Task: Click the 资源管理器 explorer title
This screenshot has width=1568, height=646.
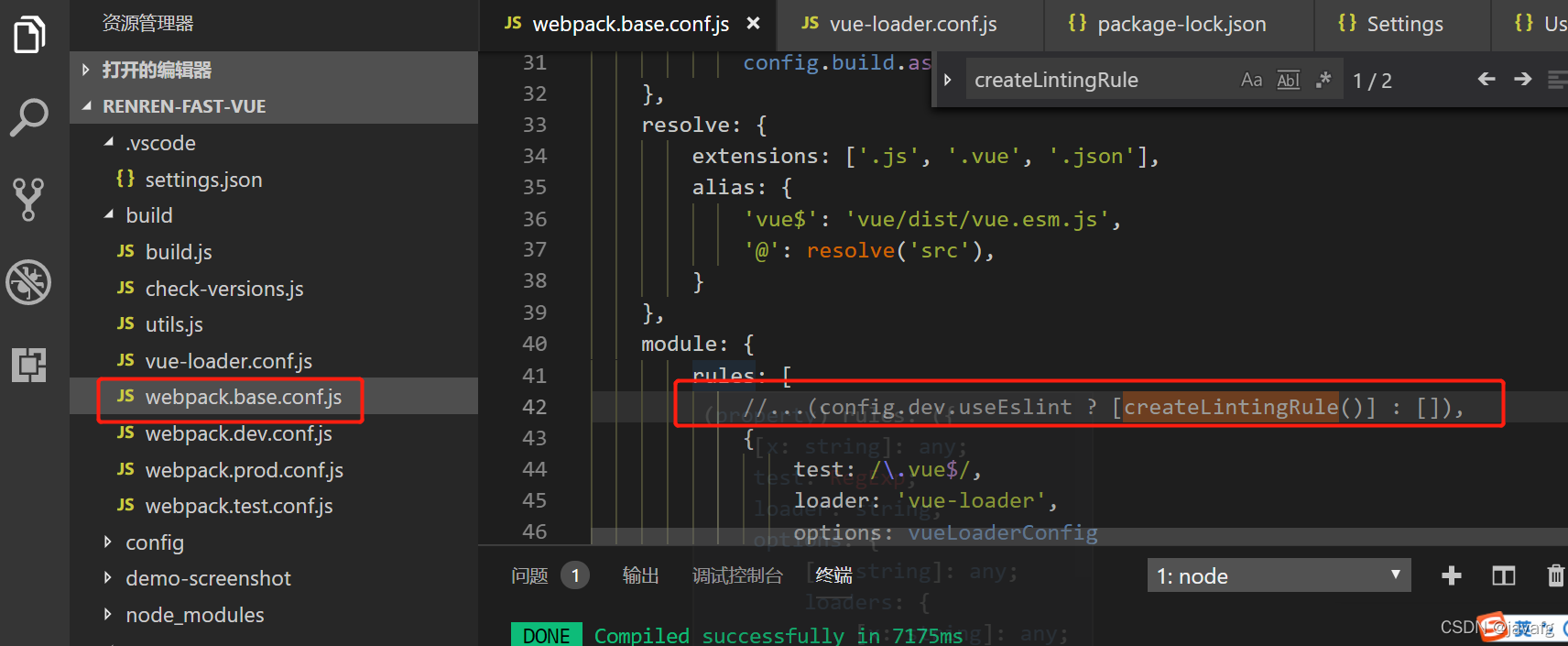Action: coord(147,23)
